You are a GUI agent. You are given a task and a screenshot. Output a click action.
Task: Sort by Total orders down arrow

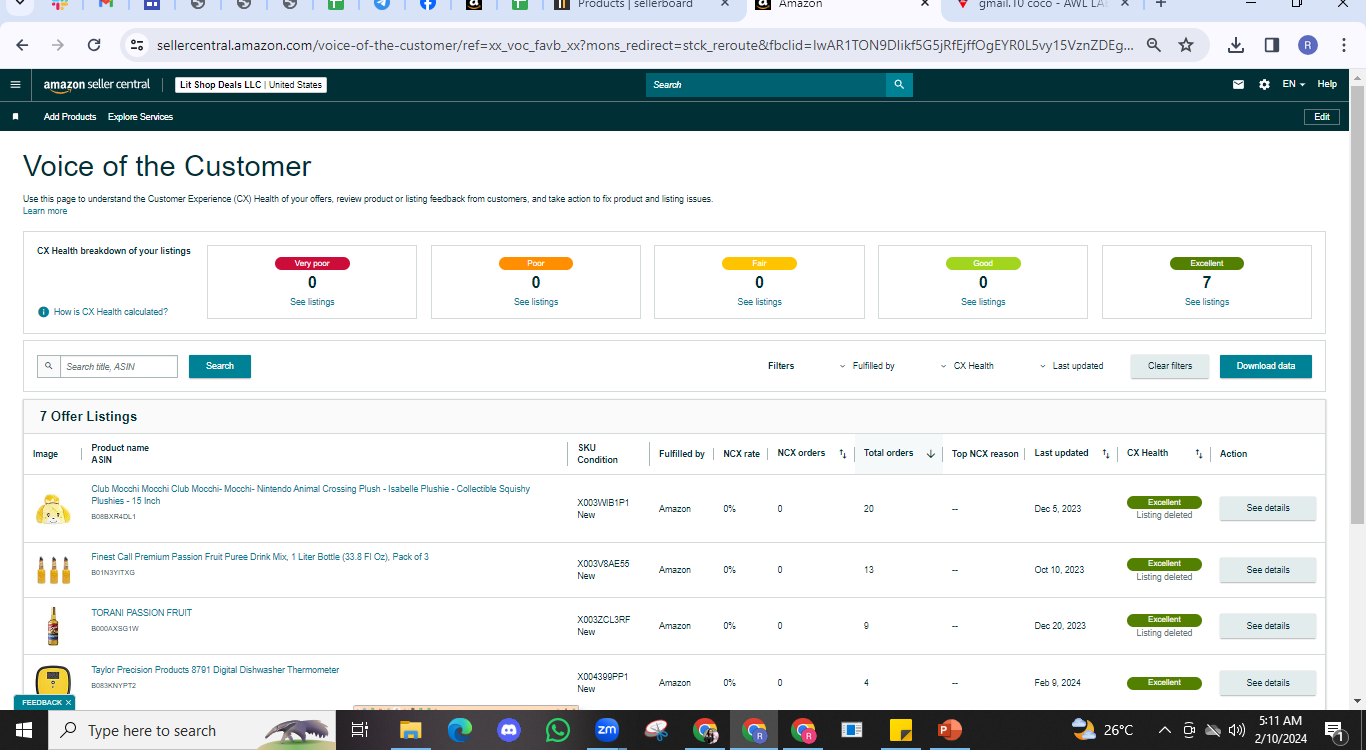point(931,454)
